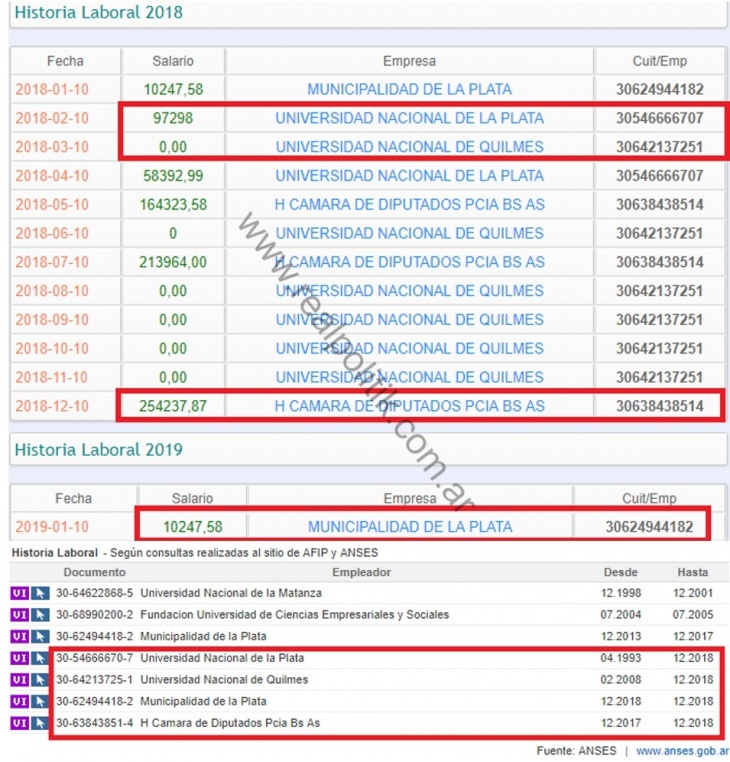Click the Historia Laboral 2018 heading
The width and height of the screenshot is (730, 762).
coord(99,12)
